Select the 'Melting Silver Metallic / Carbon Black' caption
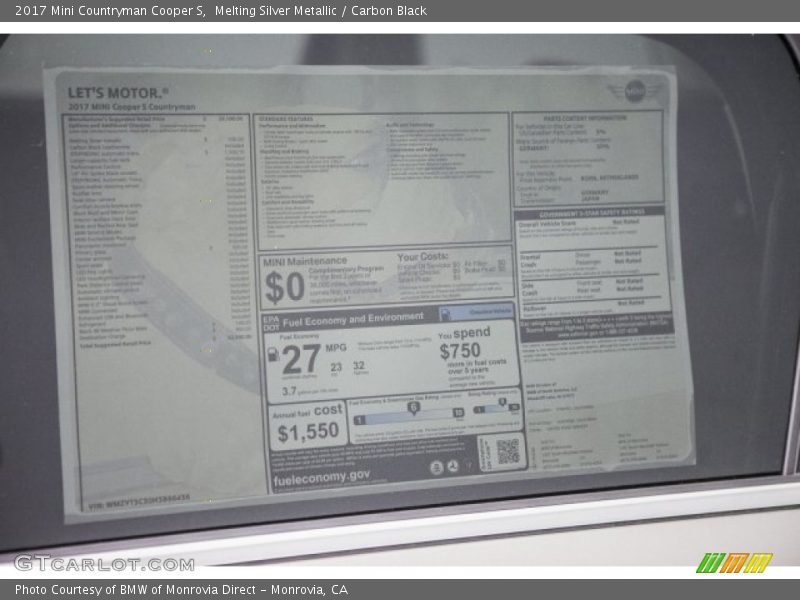Viewport: 800px width, 600px height. tap(320, 11)
